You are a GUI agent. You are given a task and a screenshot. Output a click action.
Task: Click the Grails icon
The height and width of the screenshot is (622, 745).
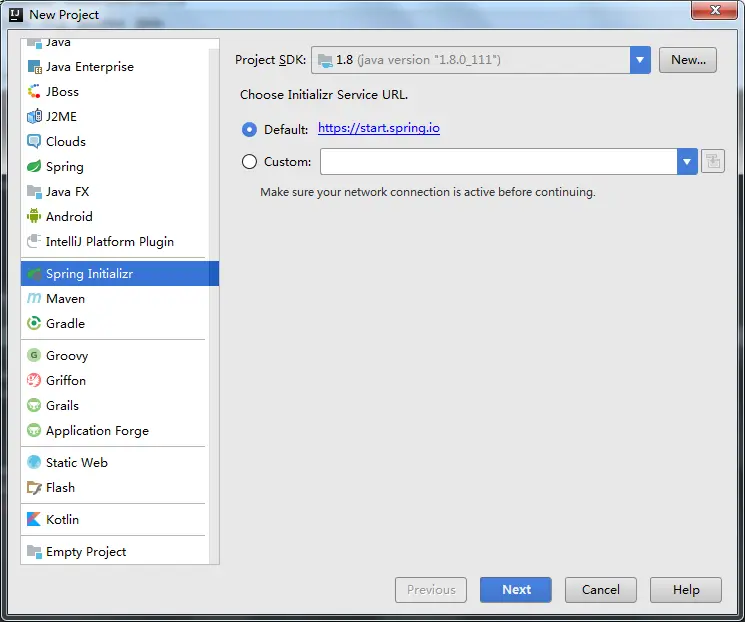[x=34, y=405]
